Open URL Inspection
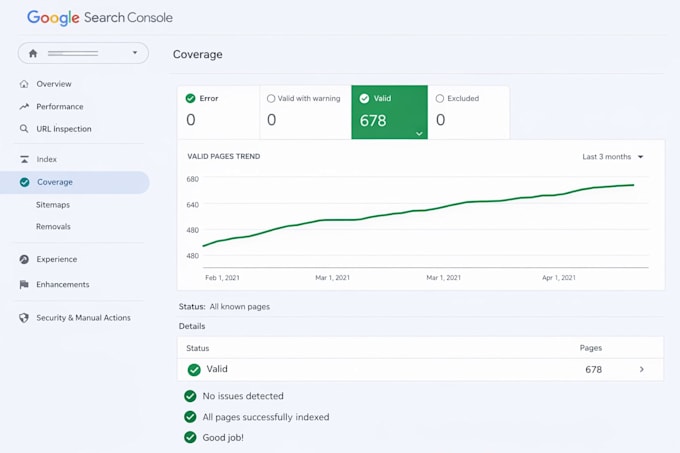 [64, 129]
